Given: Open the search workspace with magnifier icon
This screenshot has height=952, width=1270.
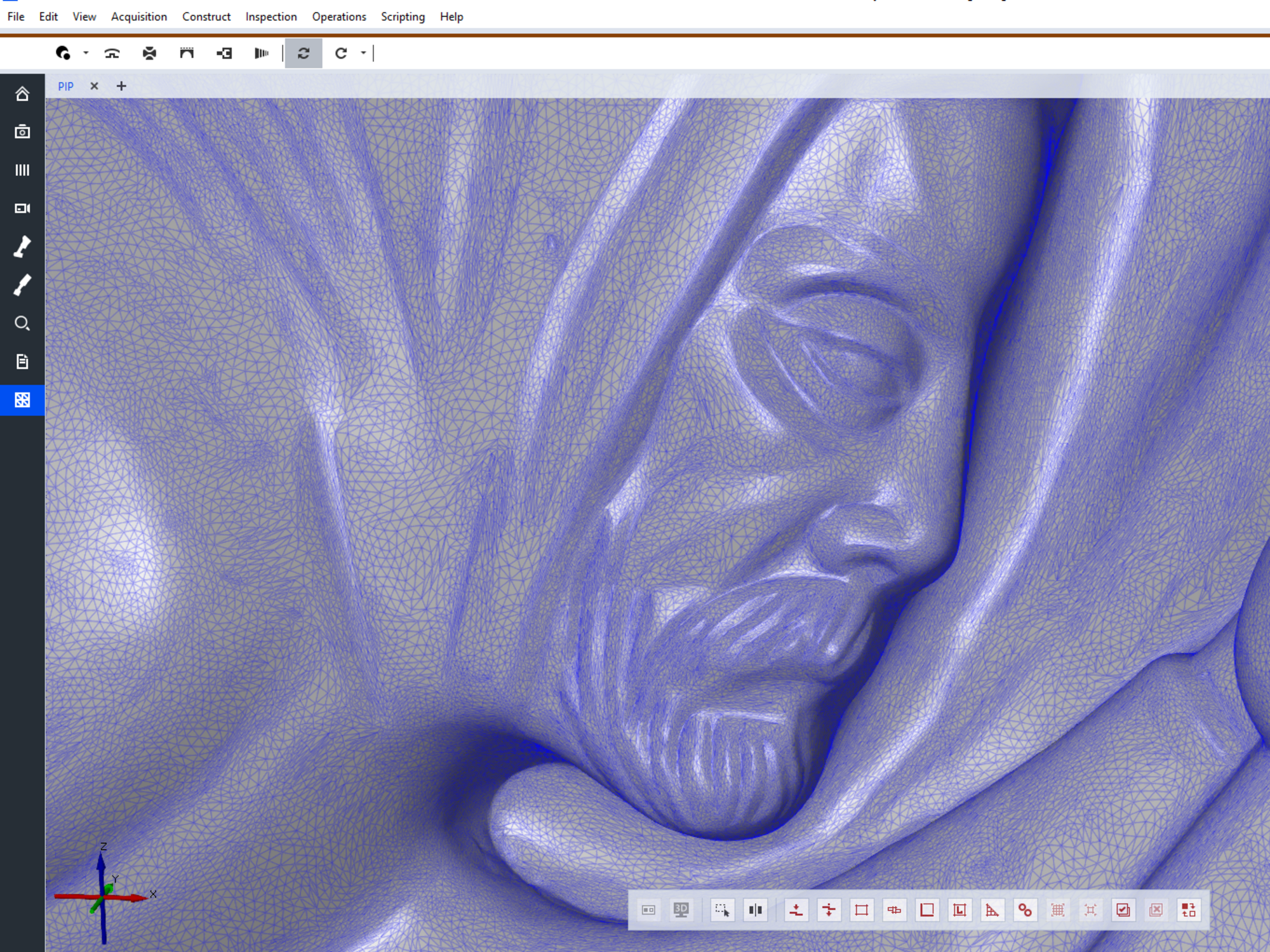Looking at the screenshot, I should (23, 324).
